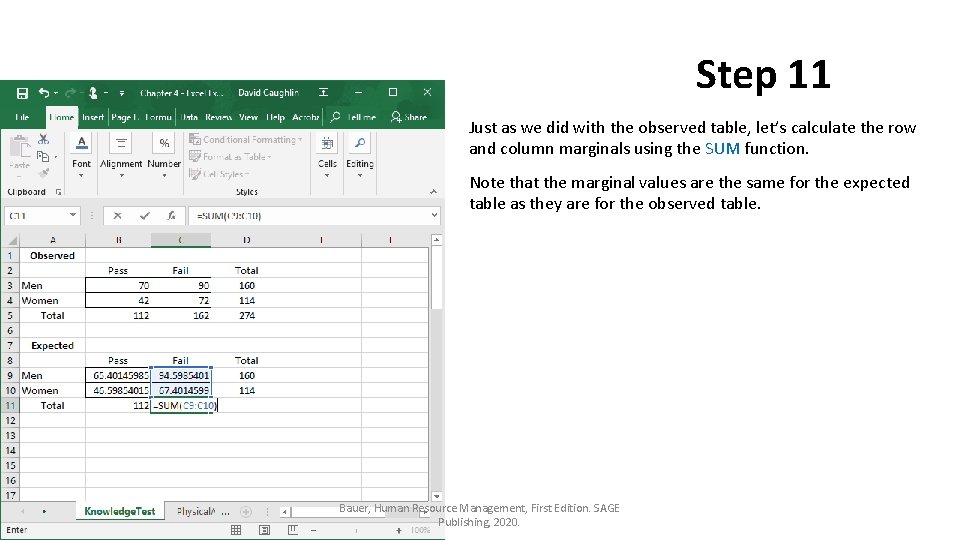Screen dimensions: 960x540
Task: Click the vertical scrollbar up arrow
Action: click(437, 239)
